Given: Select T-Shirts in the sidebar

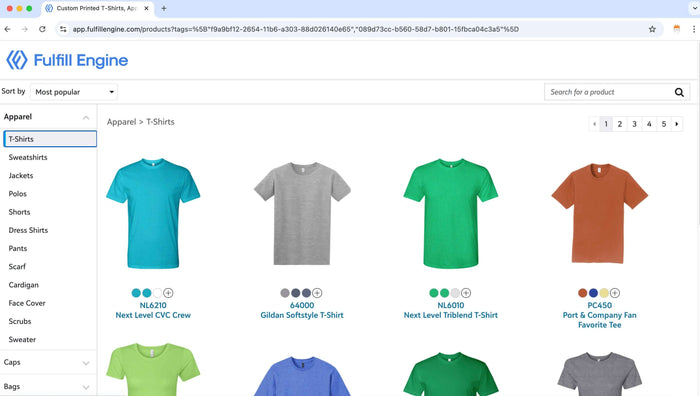Looking at the screenshot, I should (50, 139).
